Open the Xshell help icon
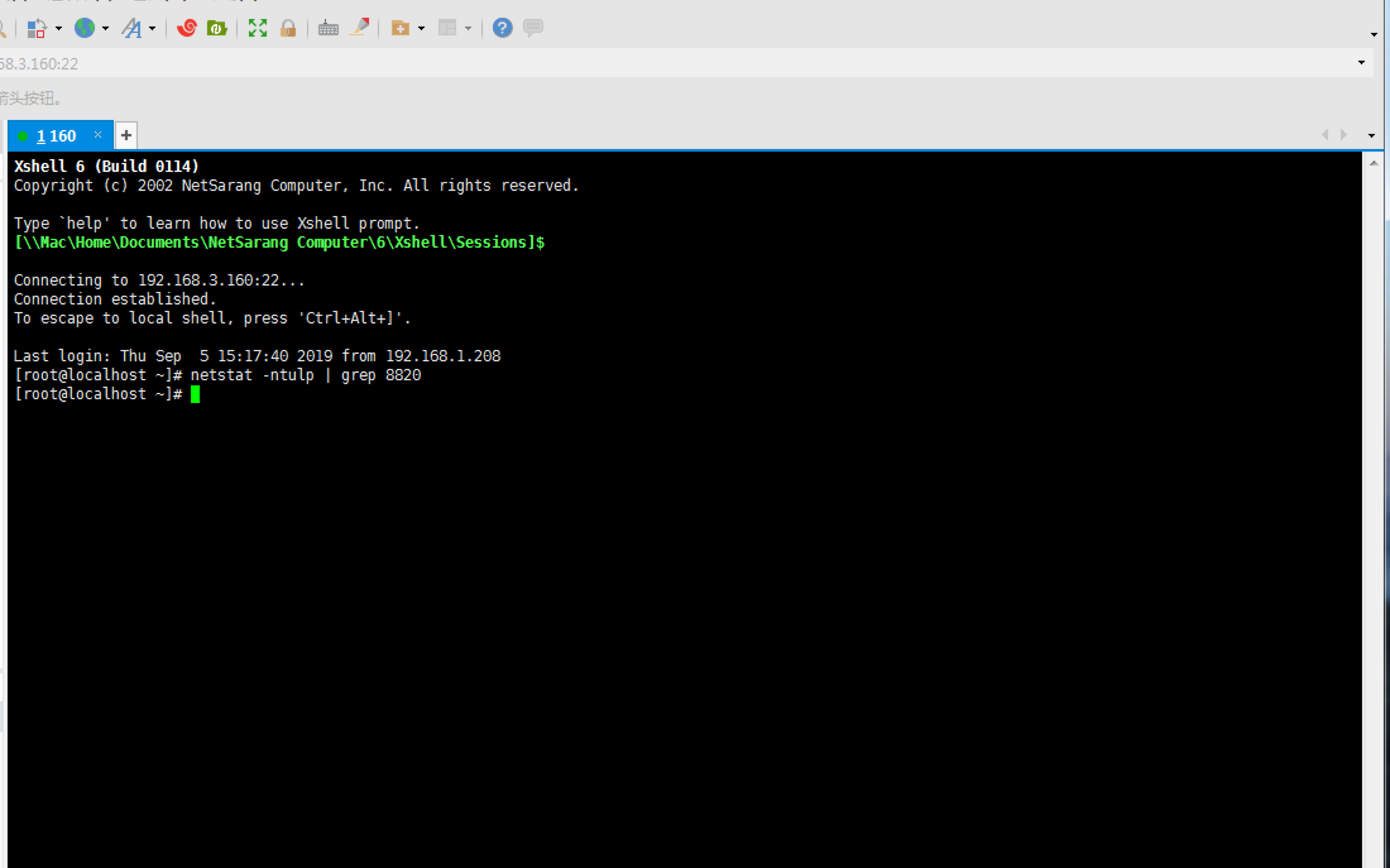The image size is (1390, 868). tap(502, 28)
